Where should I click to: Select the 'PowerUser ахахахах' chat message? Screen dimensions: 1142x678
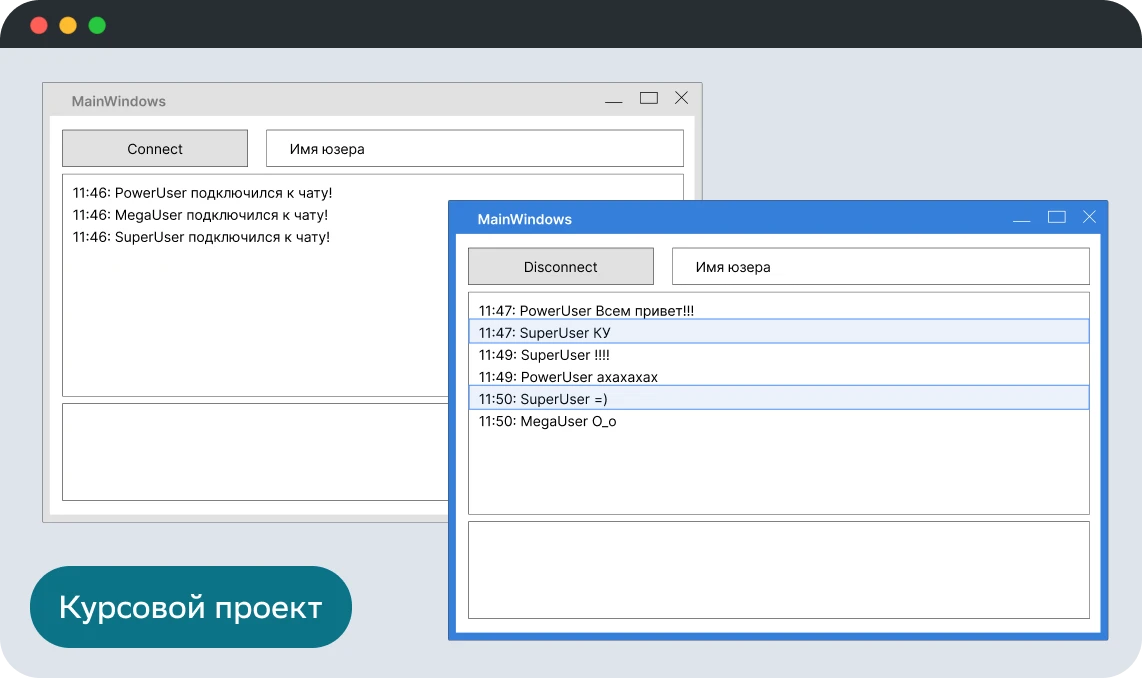click(x=568, y=377)
